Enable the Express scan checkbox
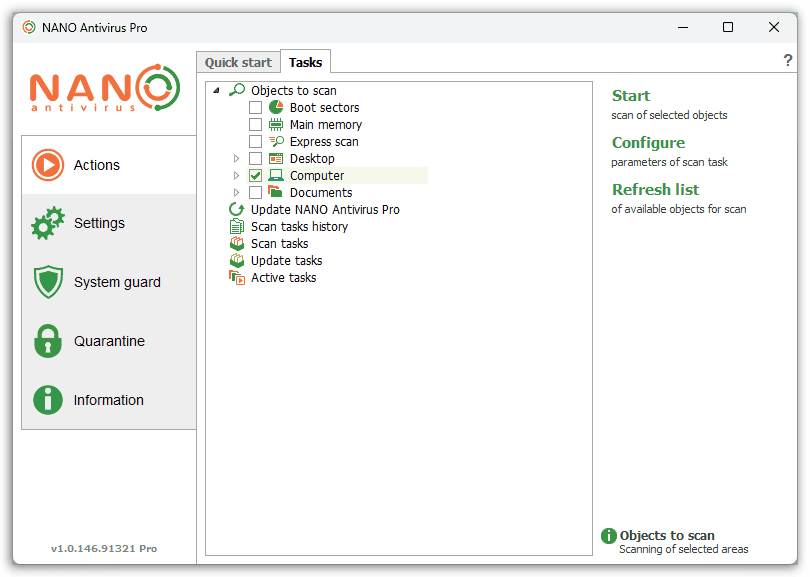Viewport: 810px width, 577px height. 255,142
